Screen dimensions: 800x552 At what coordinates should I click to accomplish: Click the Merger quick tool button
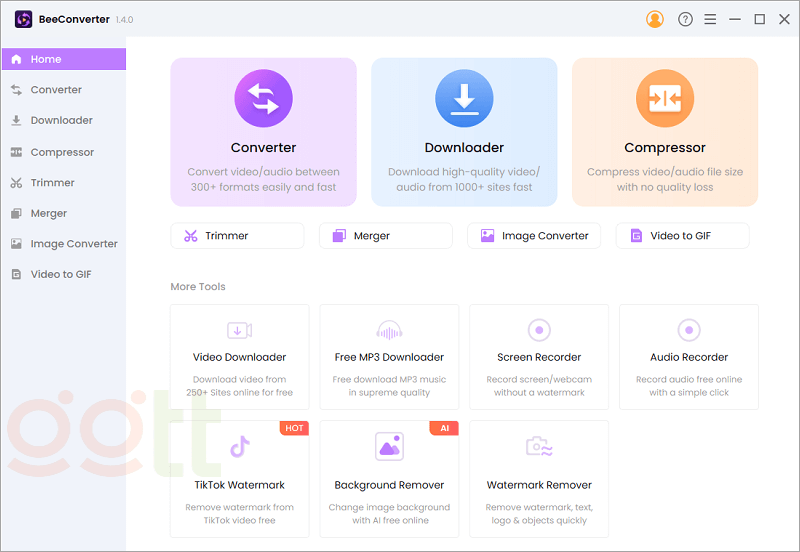tap(385, 236)
